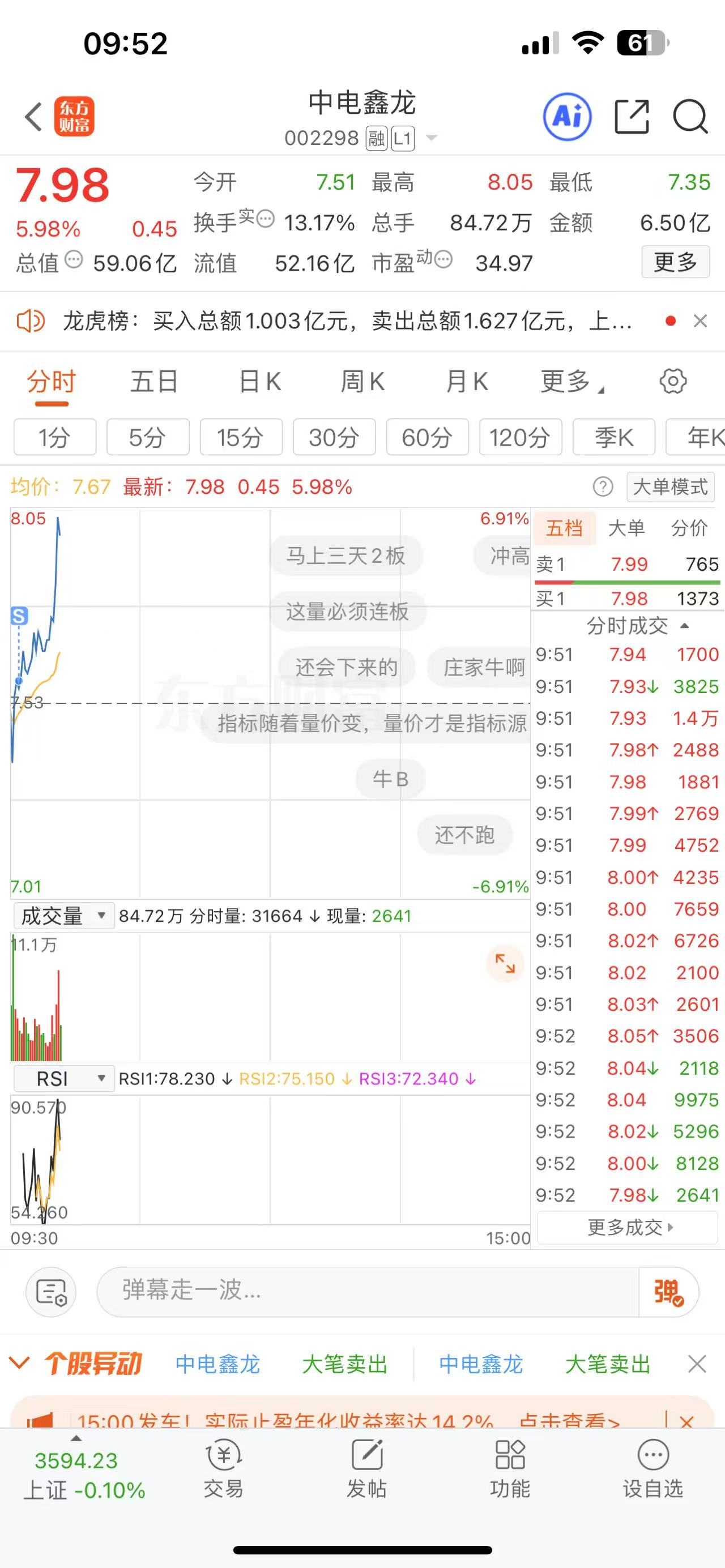Tap the 弹幕走一波 input field
The width and height of the screenshot is (725, 1568).
368,1292
